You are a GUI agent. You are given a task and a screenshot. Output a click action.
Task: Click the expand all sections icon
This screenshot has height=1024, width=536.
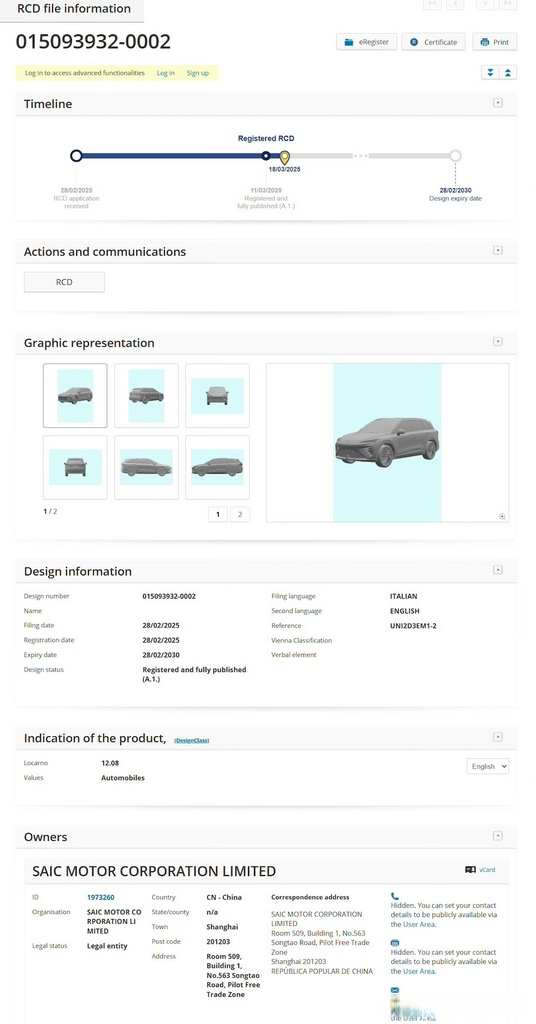point(490,72)
